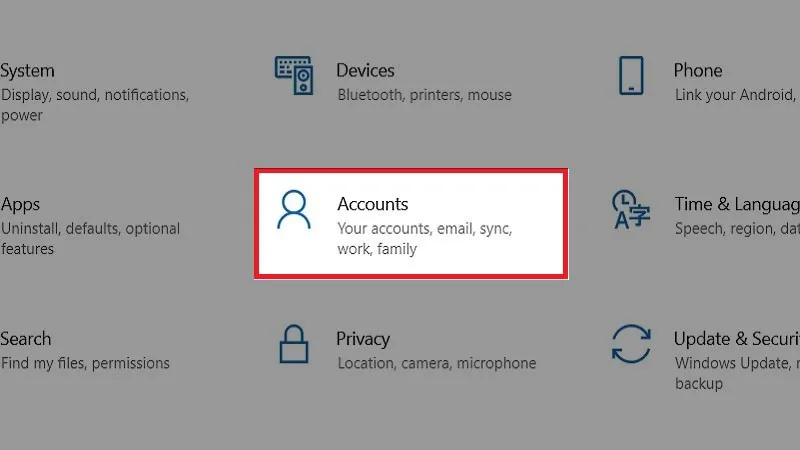Open the Update & Security title
Image resolution: width=800 pixels, height=450 pixels.
[x=736, y=339]
